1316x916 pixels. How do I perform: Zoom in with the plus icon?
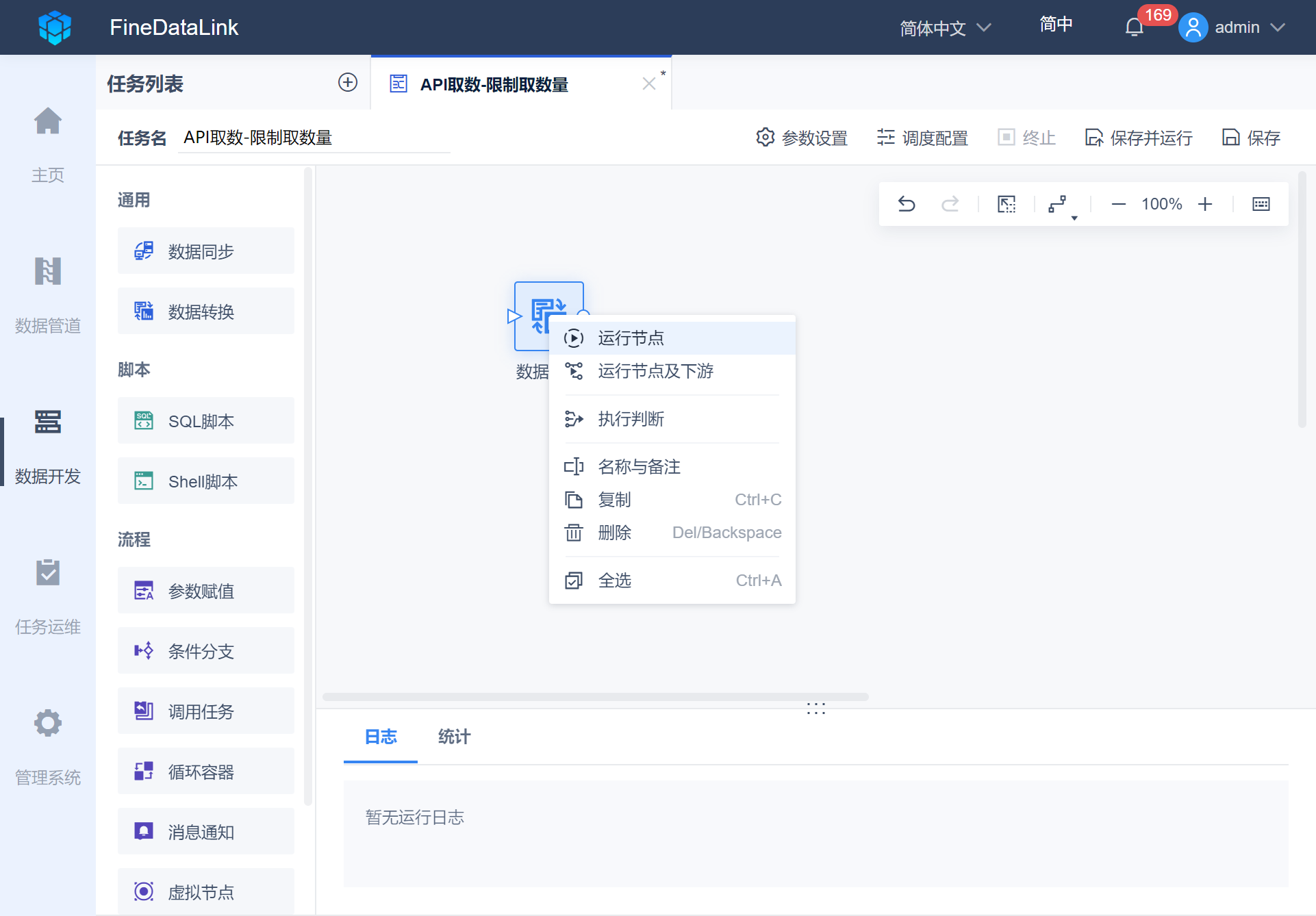point(1205,204)
